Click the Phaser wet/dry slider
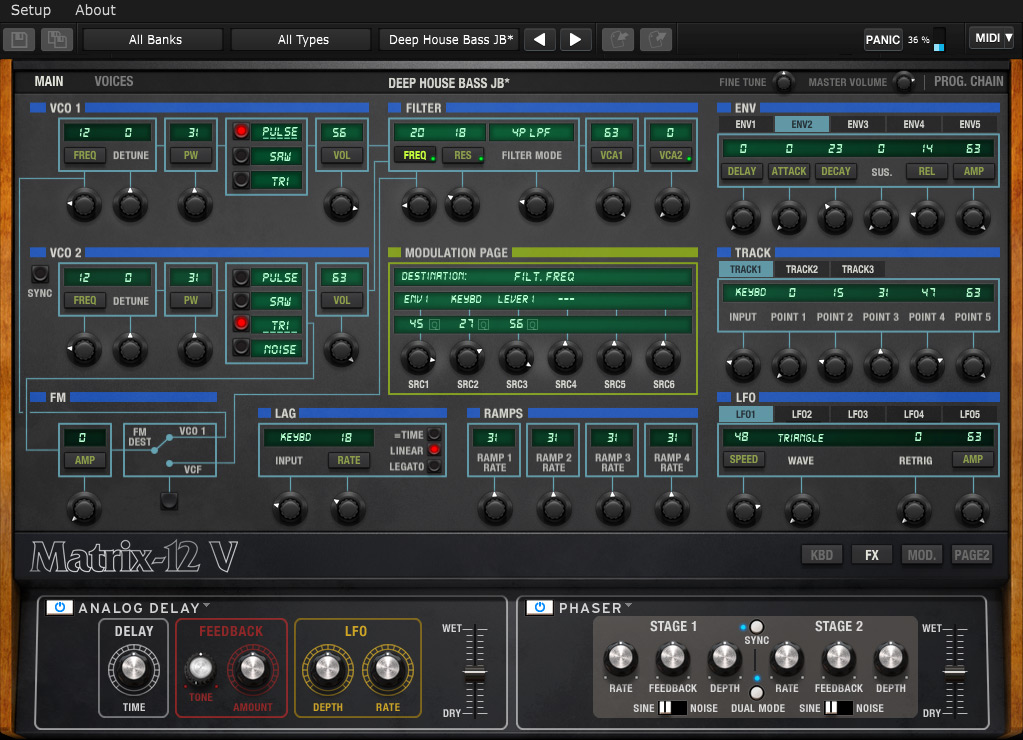This screenshot has width=1023, height=740. [x=955, y=671]
